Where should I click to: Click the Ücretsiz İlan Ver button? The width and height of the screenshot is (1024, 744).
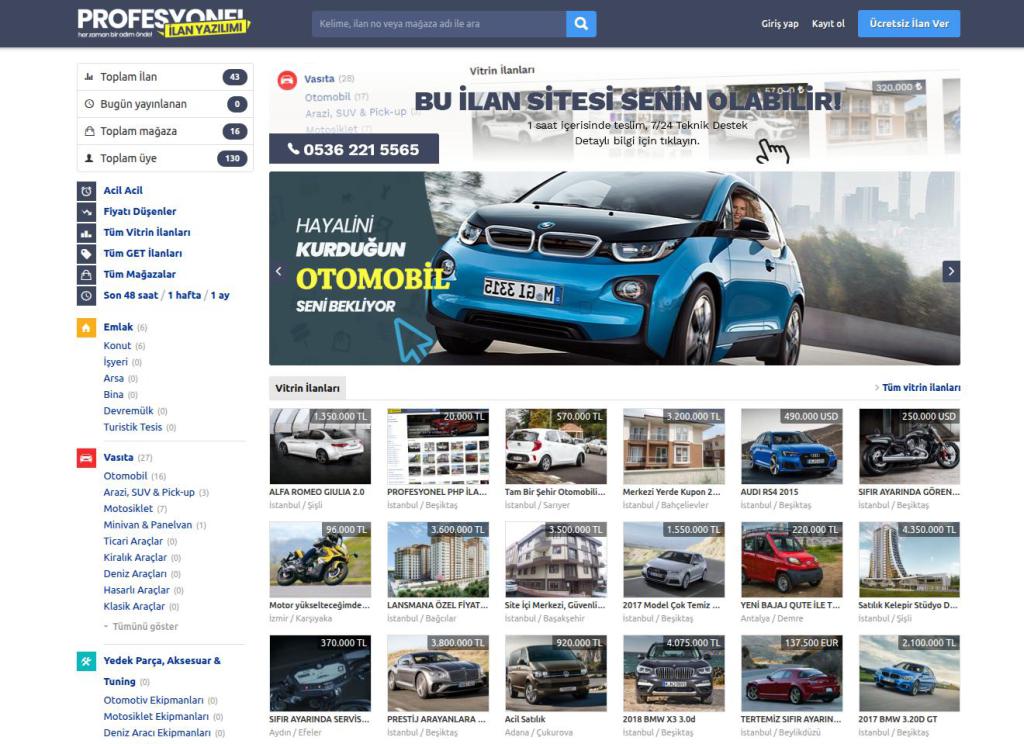(909, 24)
